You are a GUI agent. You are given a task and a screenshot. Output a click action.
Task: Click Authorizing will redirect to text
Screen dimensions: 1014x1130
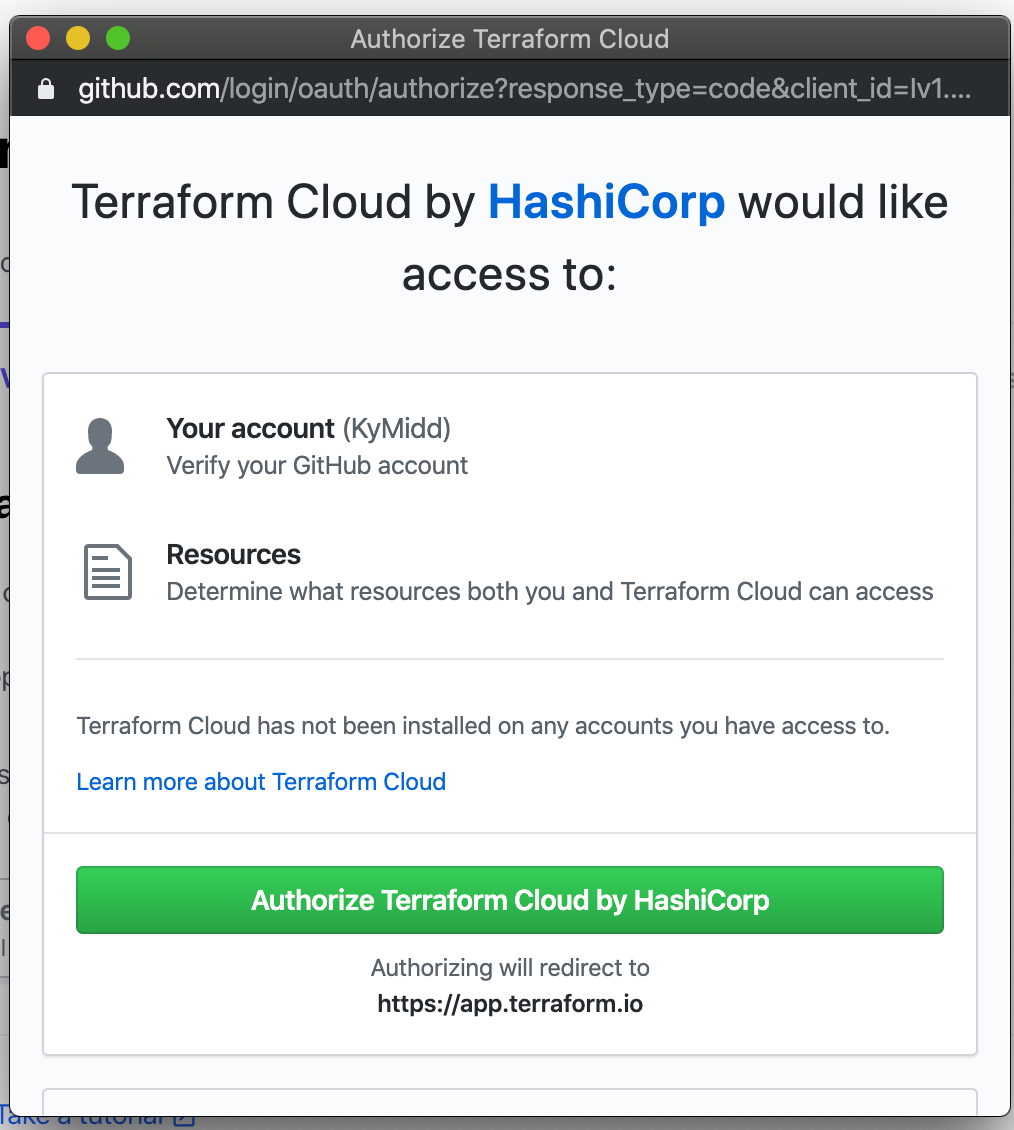510,967
